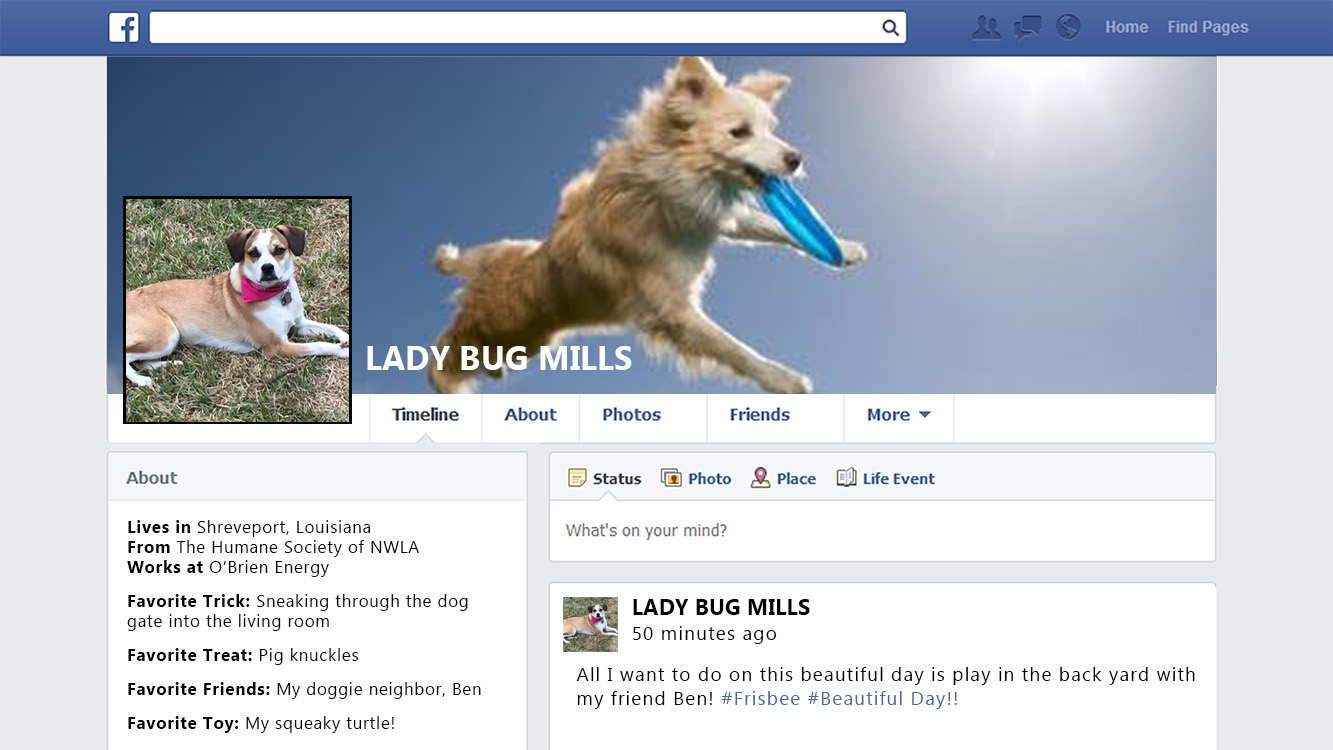Click the Life Event book icon
This screenshot has height=750, width=1333.
tap(846, 478)
